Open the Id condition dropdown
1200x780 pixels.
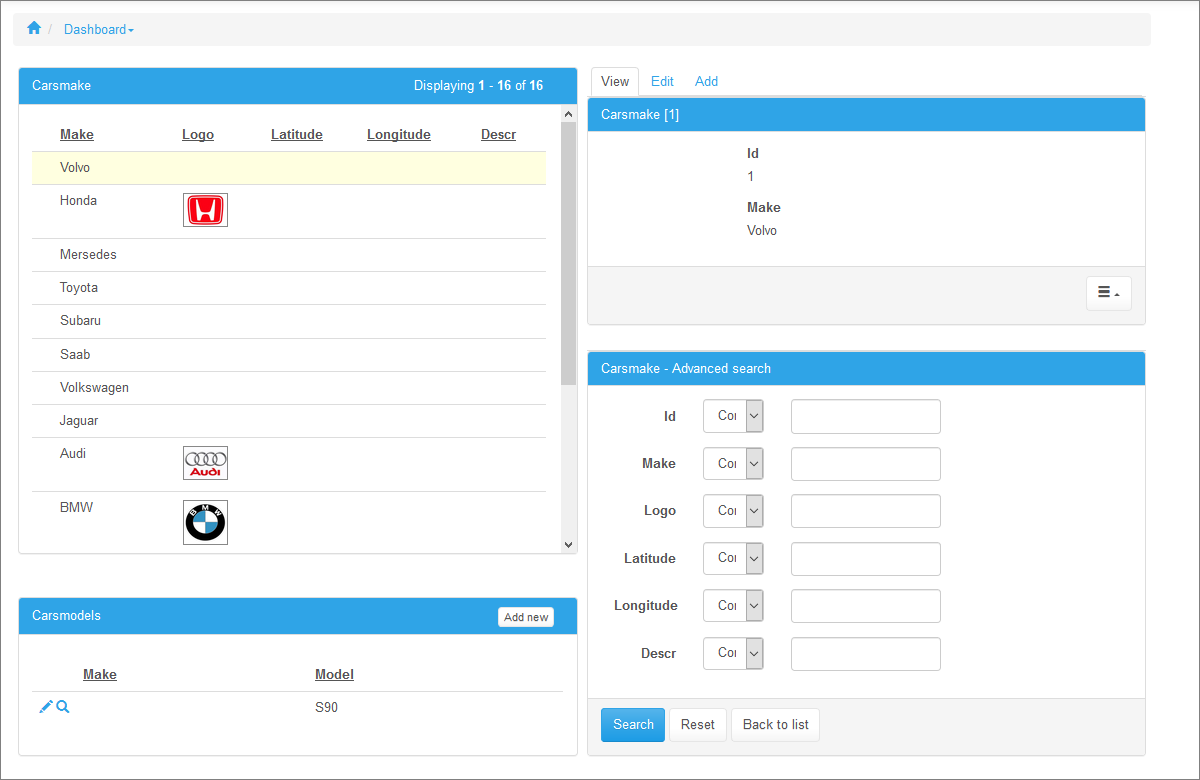point(733,416)
